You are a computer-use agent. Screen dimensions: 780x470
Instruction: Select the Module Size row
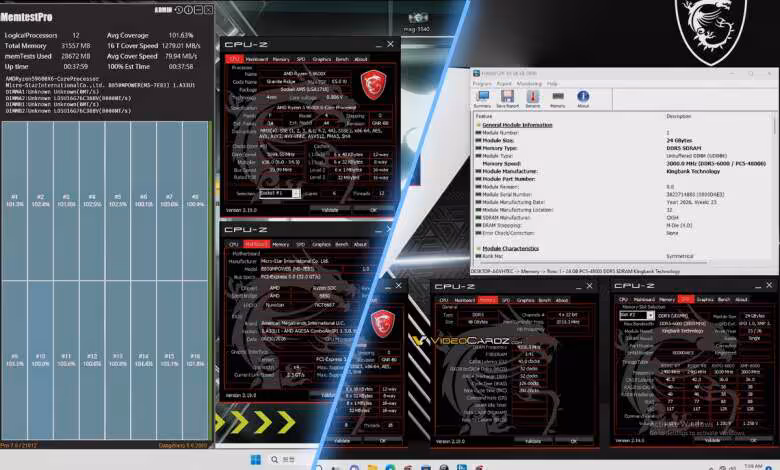[x=622, y=140]
